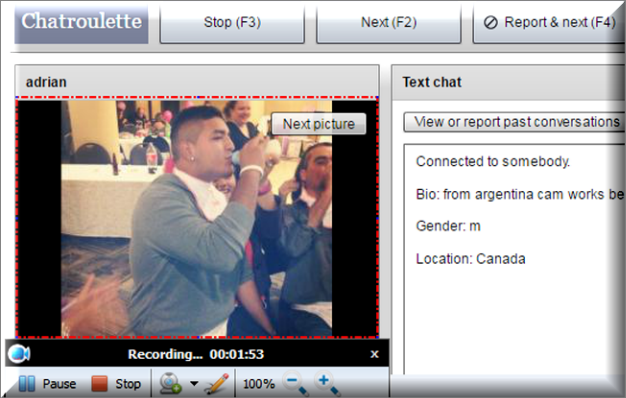The height and width of the screenshot is (398, 626).
Task: Select the pencil draw tool
Action: point(216,384)
